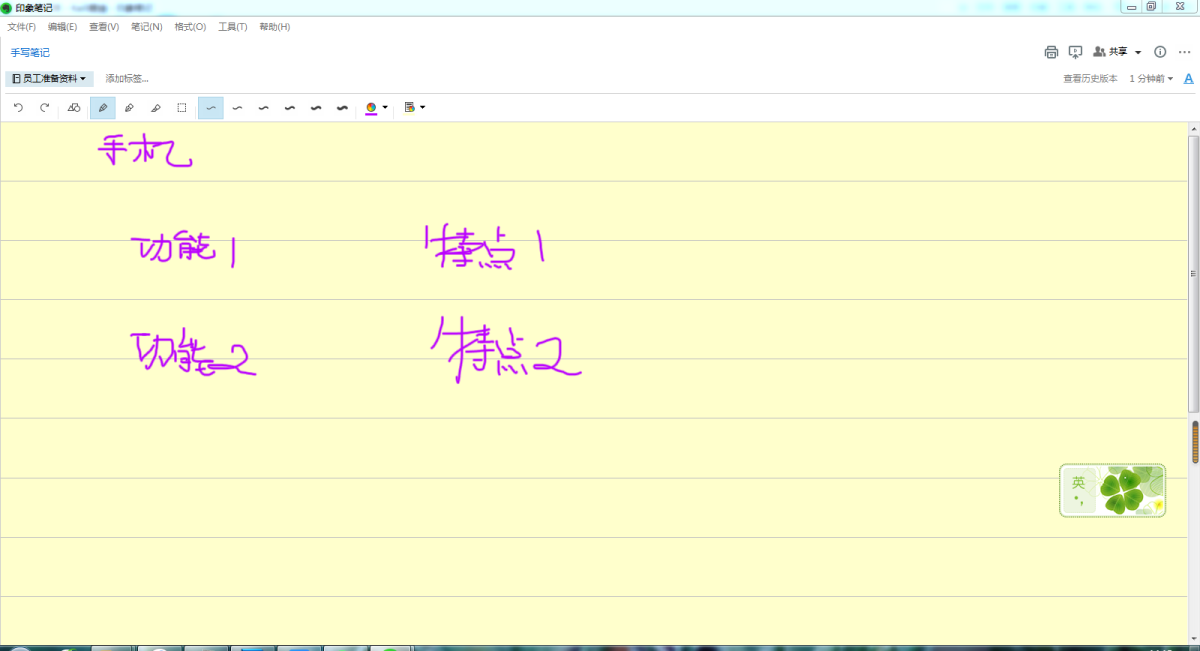Expand the 员工准备资料 notebook dropdown
Image resolution: width=1200 pixels, height=651 pixels.
point(49,78)
